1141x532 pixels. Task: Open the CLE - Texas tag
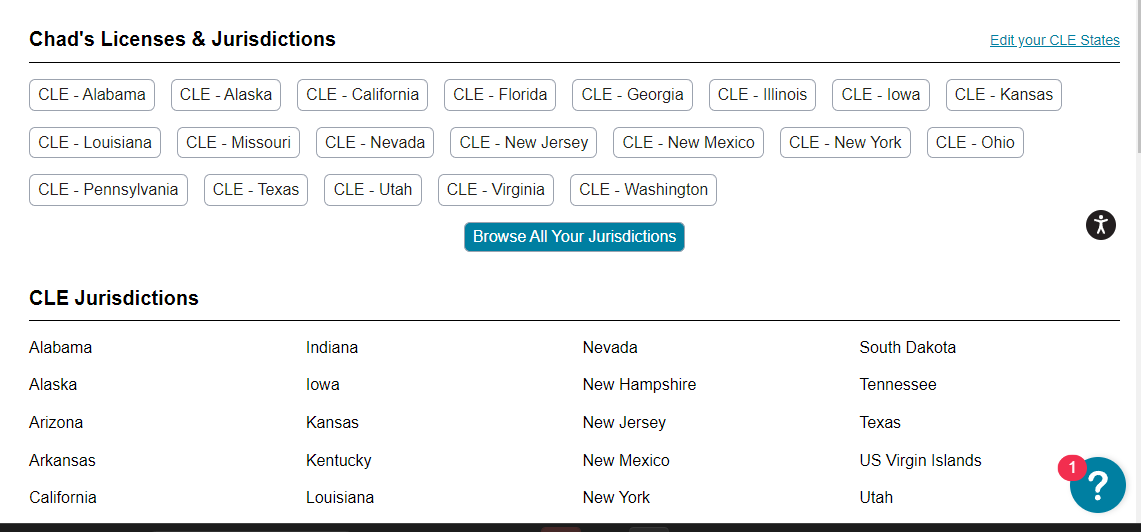coord(256,190)
